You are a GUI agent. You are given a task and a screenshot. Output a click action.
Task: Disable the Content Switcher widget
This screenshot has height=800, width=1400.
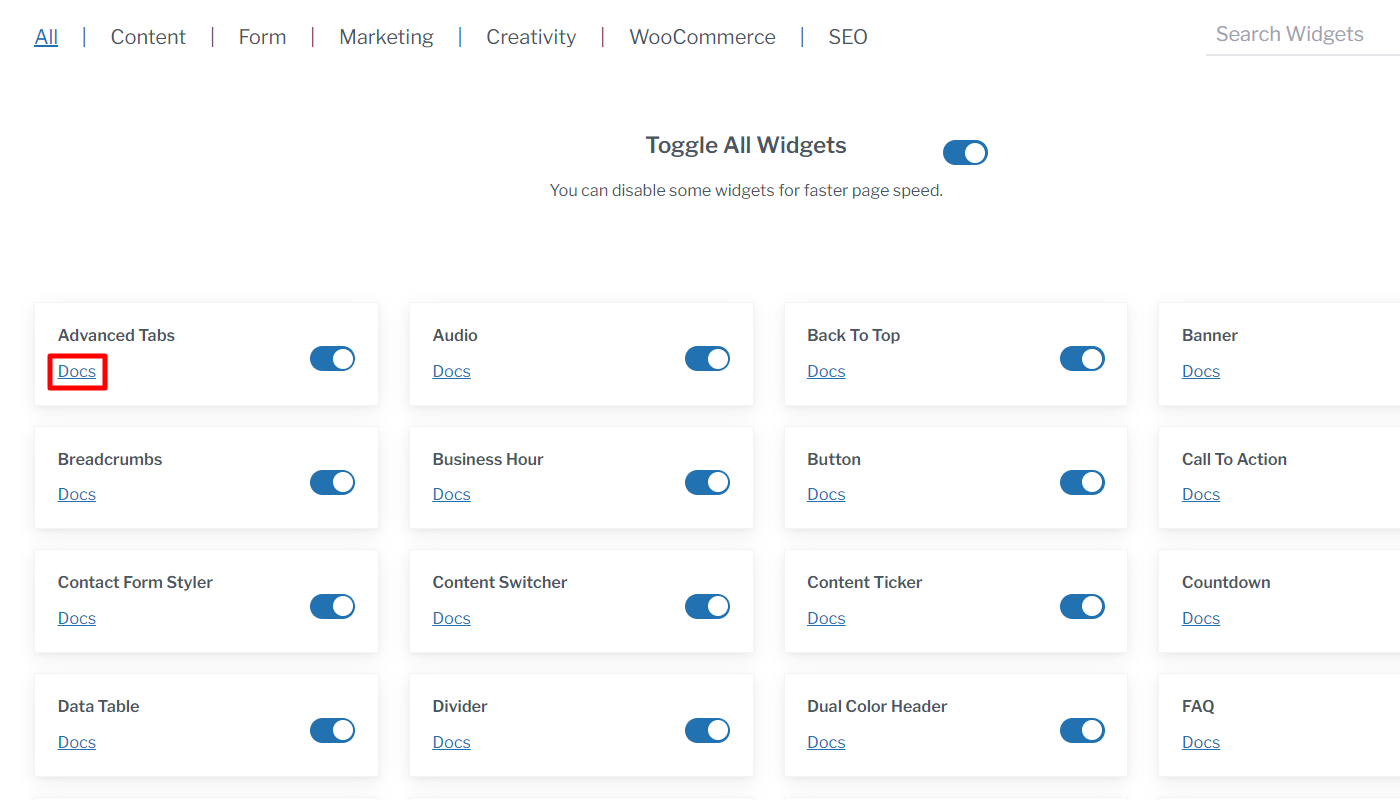tap(707, 606)
